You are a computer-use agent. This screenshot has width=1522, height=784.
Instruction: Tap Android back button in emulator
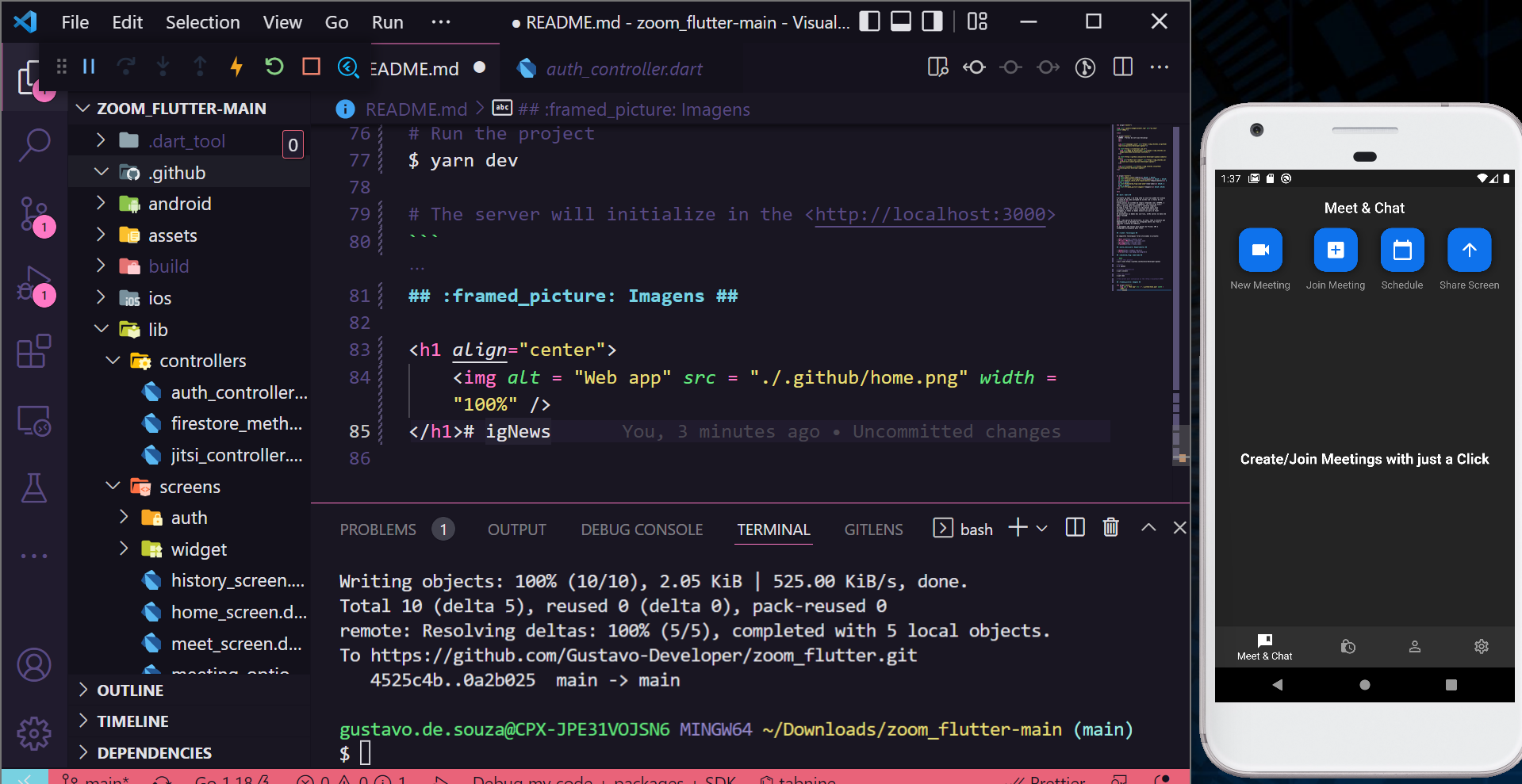tap(1277, 685)
